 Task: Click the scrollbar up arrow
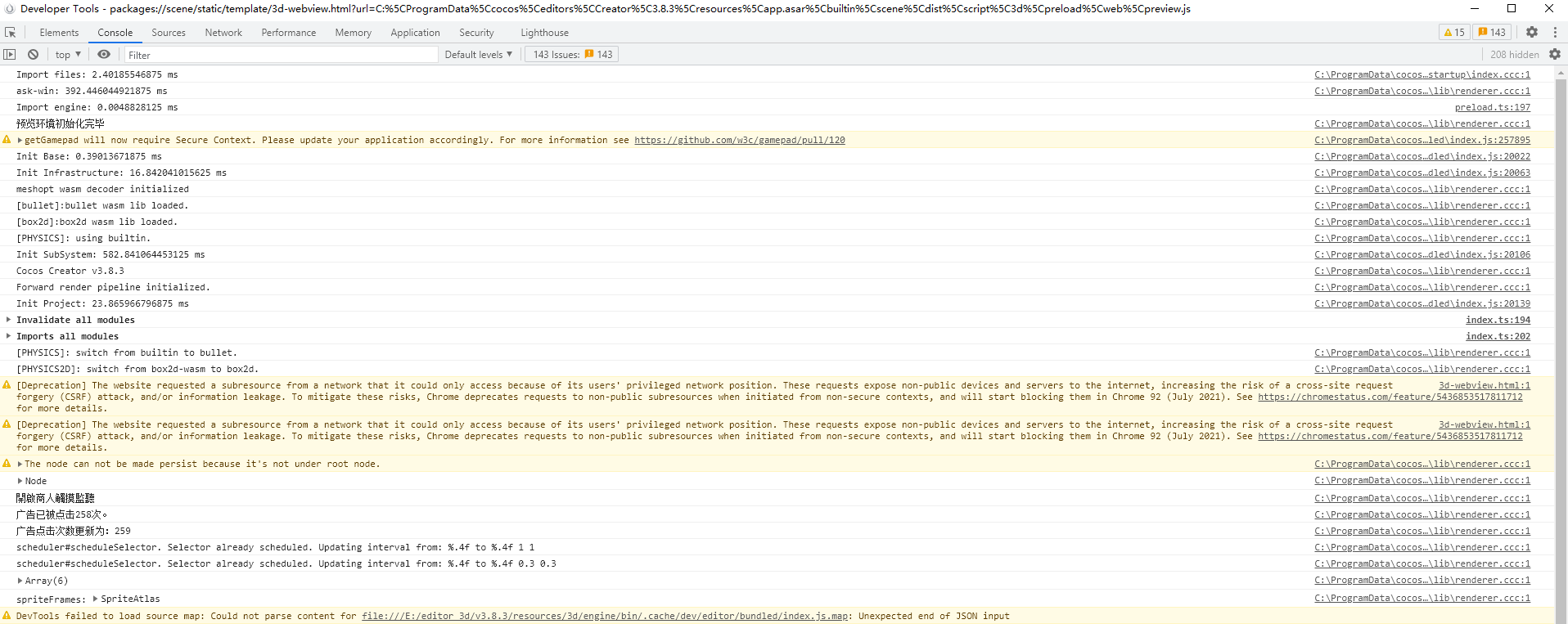[1561, 72]
